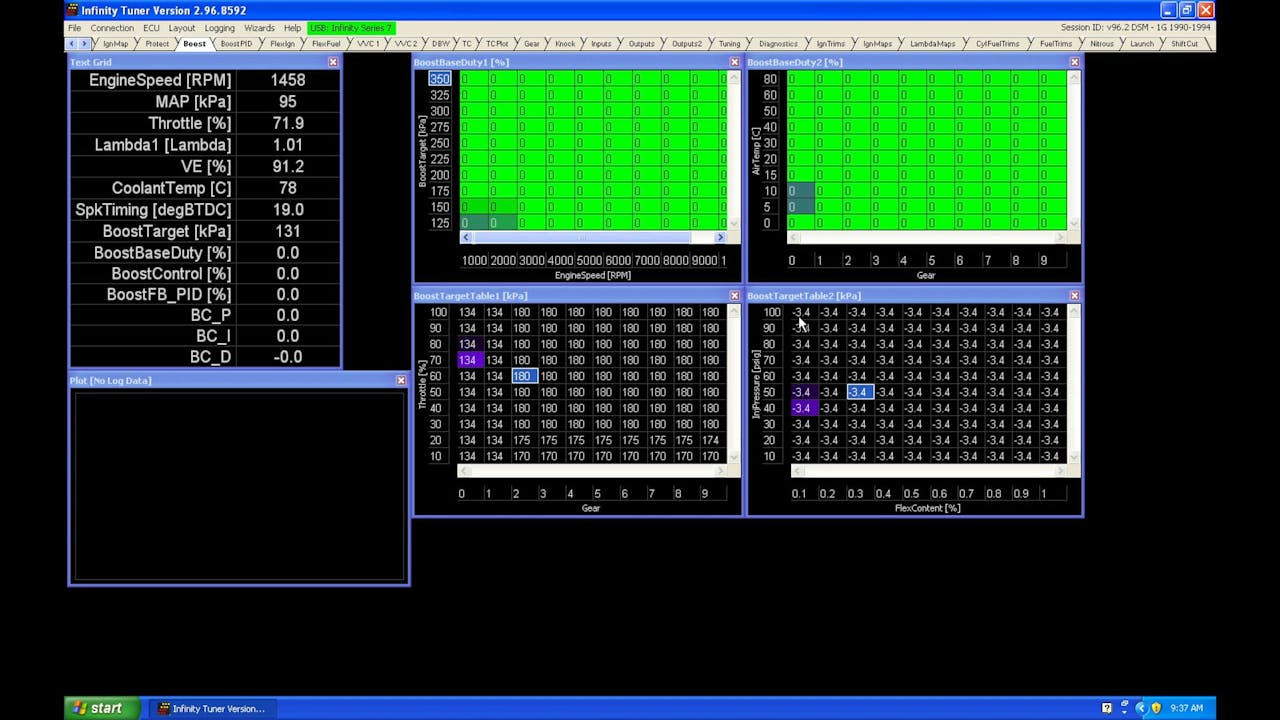Image resolution: width=1280 pixels, height=720 pixels.
Task: Open the Logging menu
Action: coord(219,28)
